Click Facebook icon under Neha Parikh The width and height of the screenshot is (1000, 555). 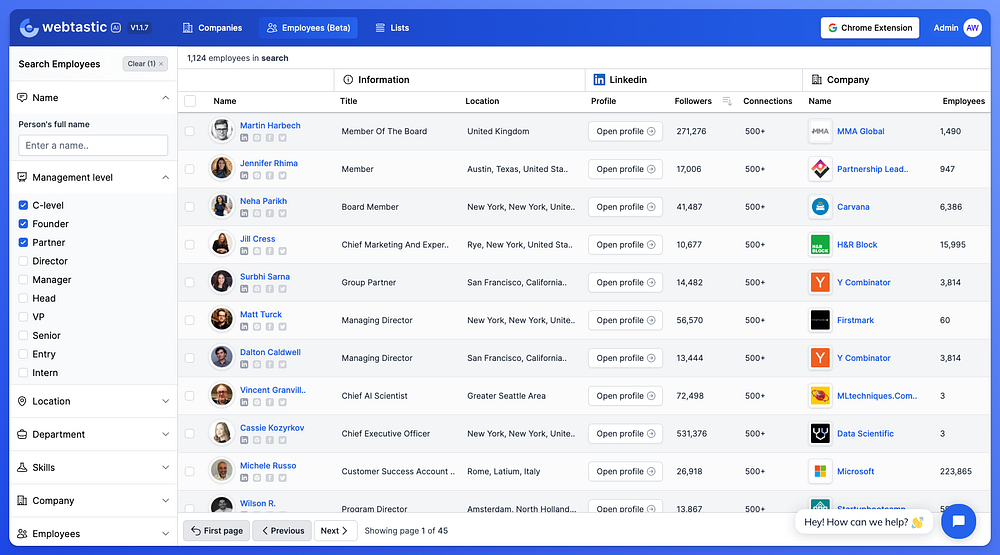click(270, 213)
